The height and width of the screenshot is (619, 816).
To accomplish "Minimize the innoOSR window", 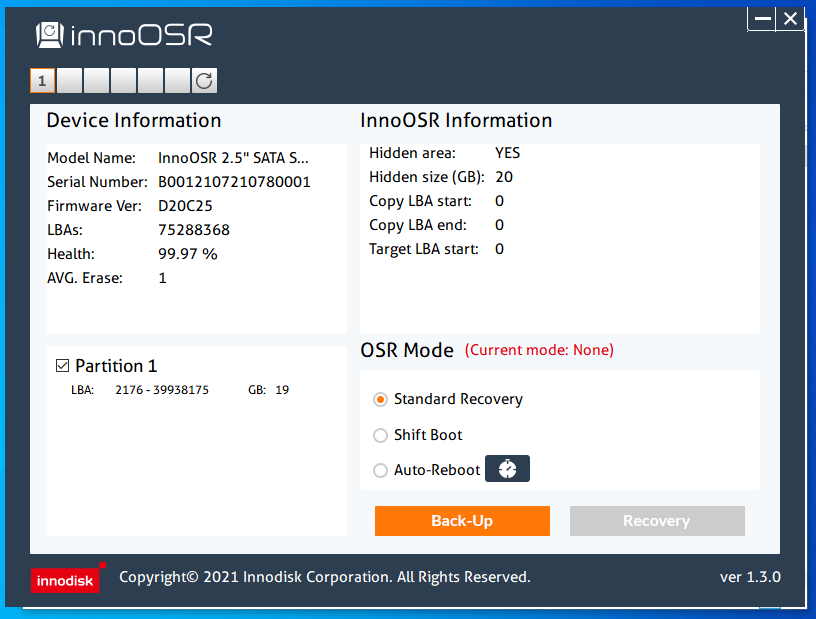I will tap(762, 19).
